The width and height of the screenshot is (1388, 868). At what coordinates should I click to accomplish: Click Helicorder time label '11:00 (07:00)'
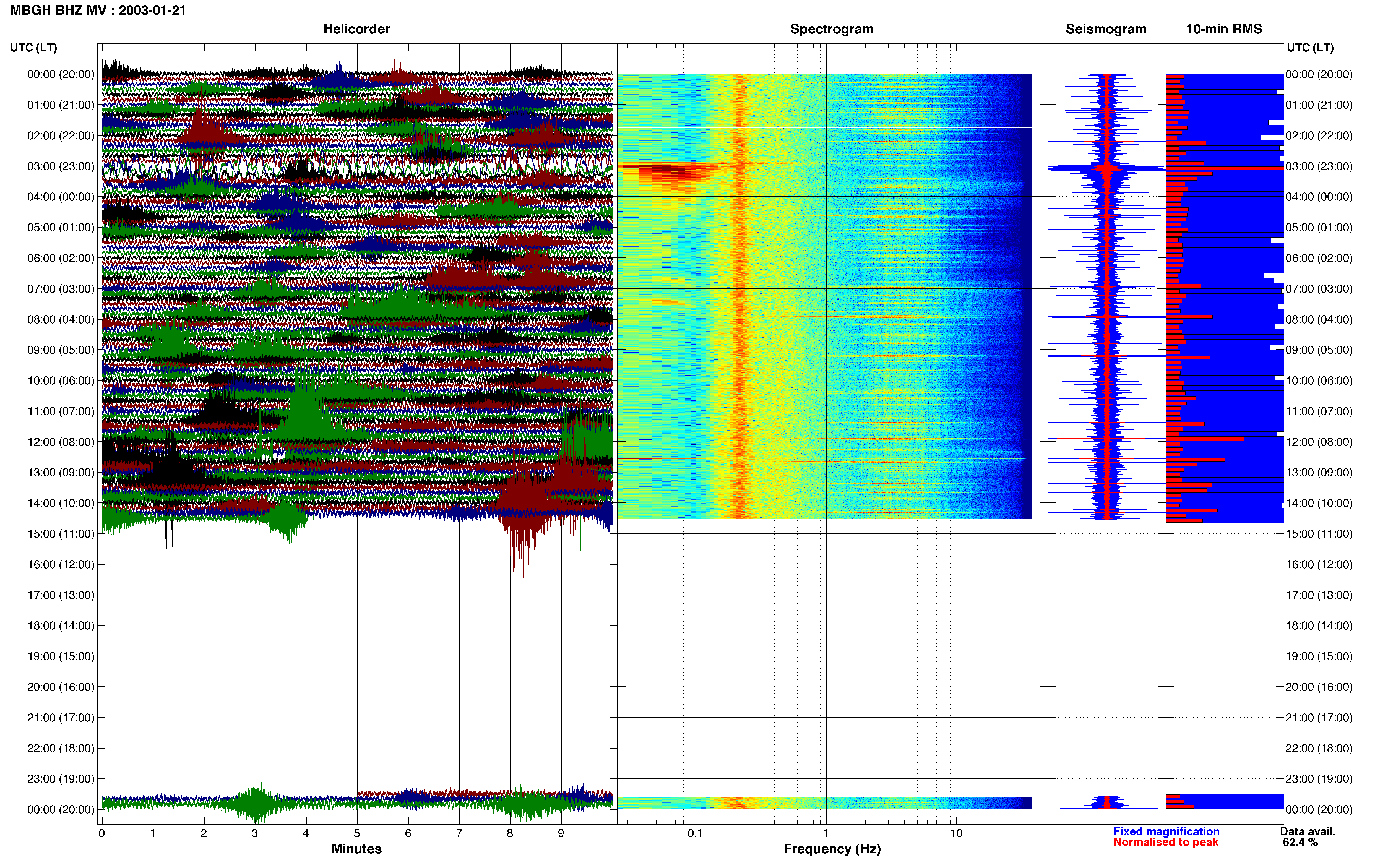click(x=61, y=412)
